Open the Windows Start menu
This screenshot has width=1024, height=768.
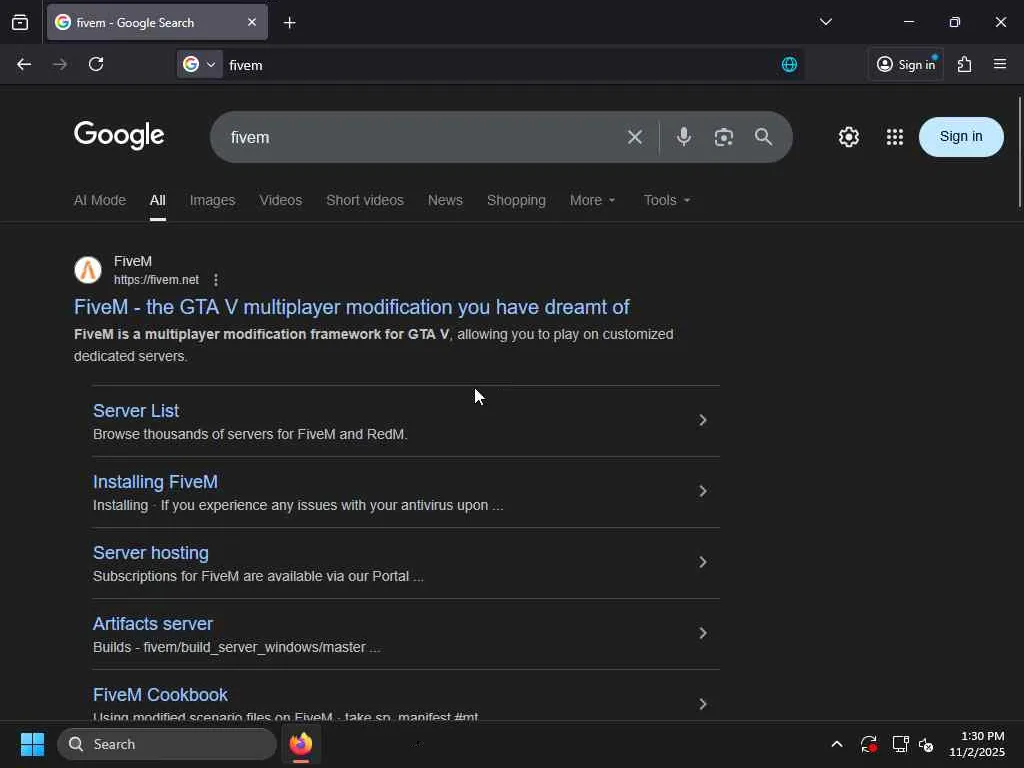point(32,744)
